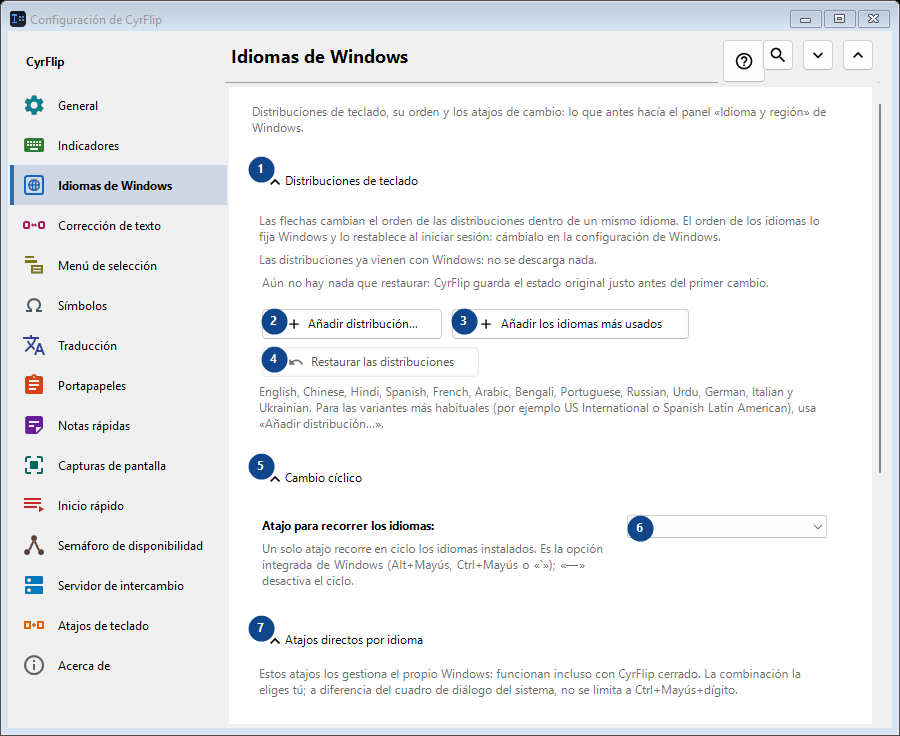The height and width of the screenshot is (736, 900).
Task: Open the General settings page
Action: click(x=119, y=106)
